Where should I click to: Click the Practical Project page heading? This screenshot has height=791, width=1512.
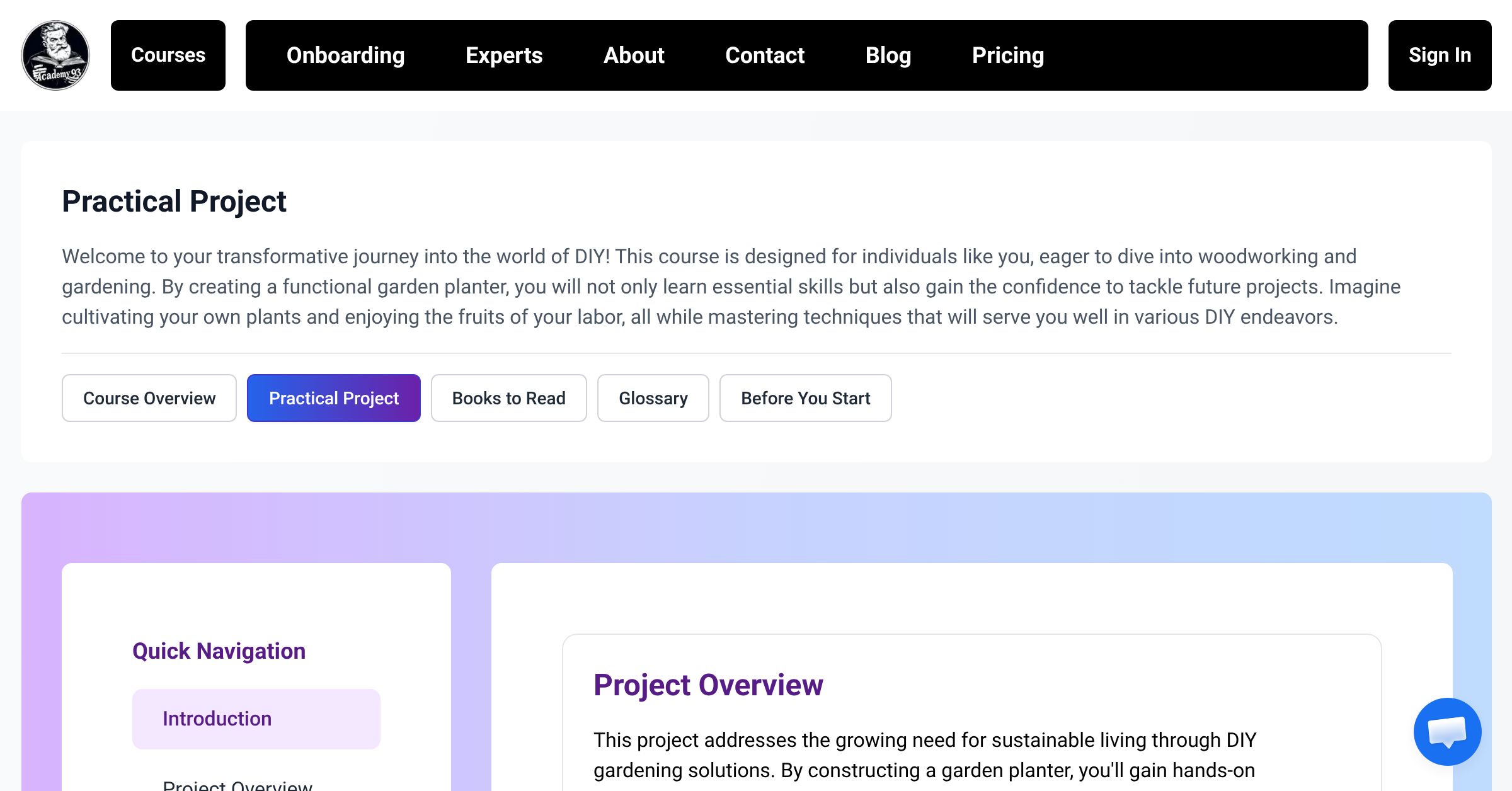(174, 202)
